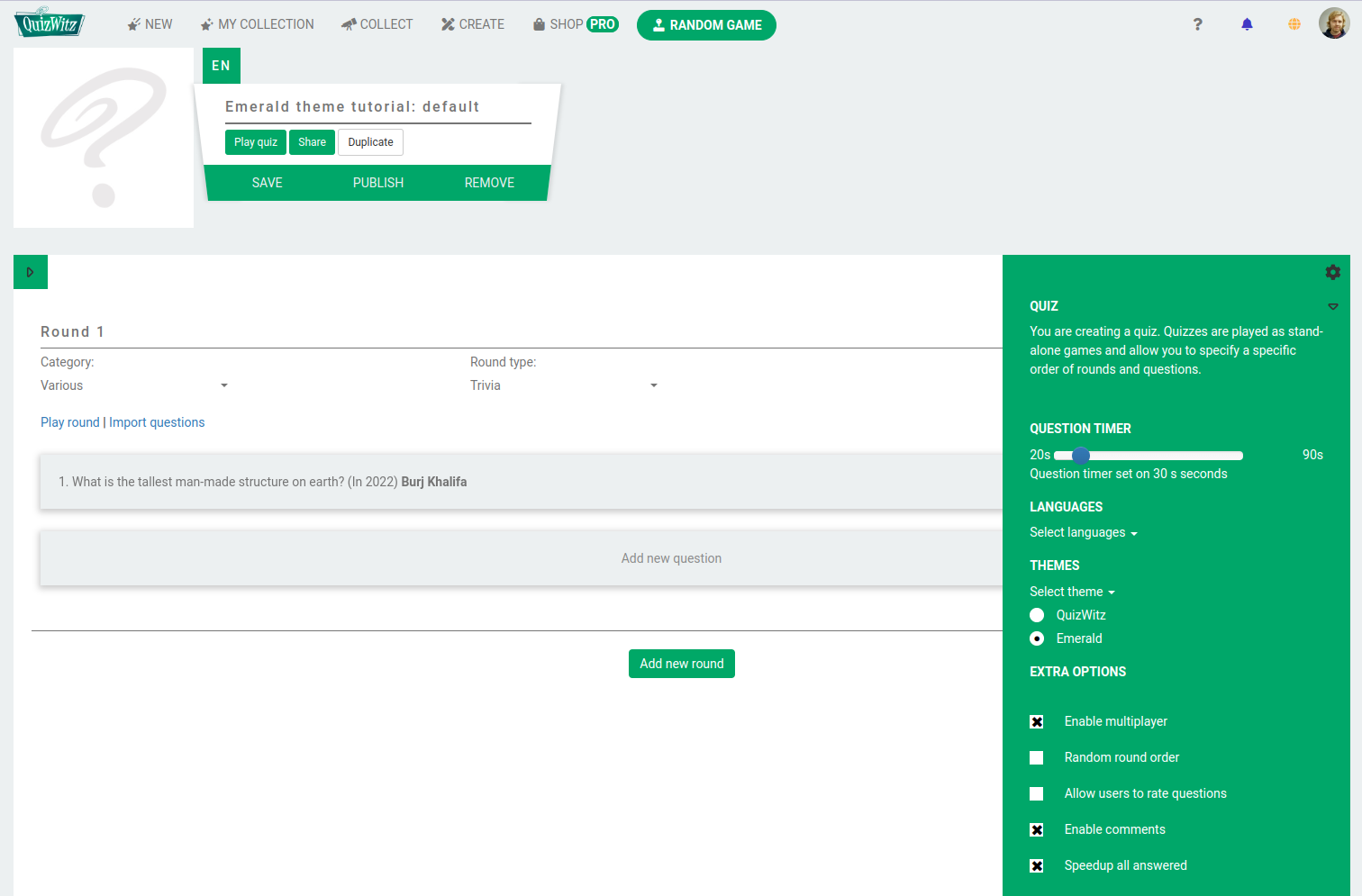Screen dimensions: 1362x896
Task: Open your profile avatar menu
Action: 1335,23
